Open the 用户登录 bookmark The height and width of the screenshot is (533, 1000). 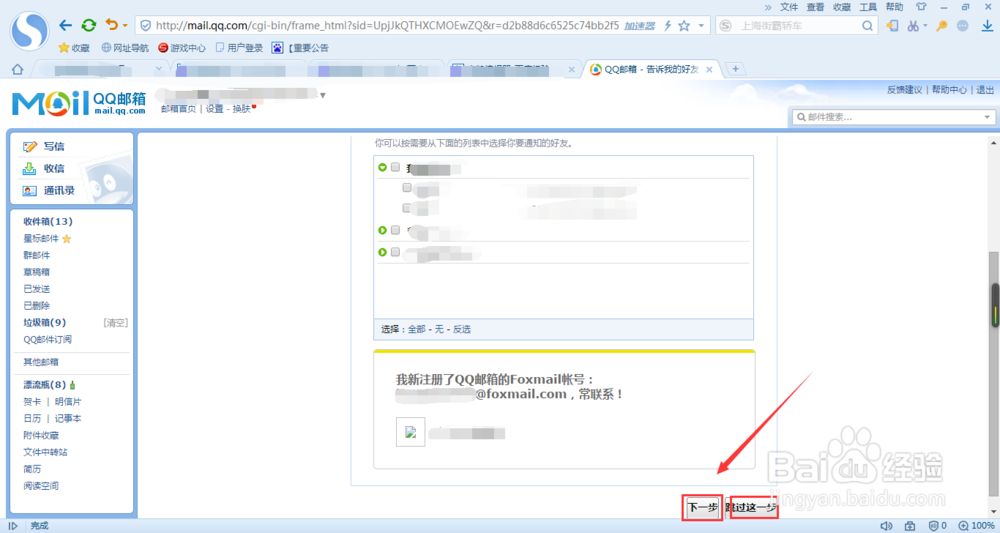(x=239, y=48)
